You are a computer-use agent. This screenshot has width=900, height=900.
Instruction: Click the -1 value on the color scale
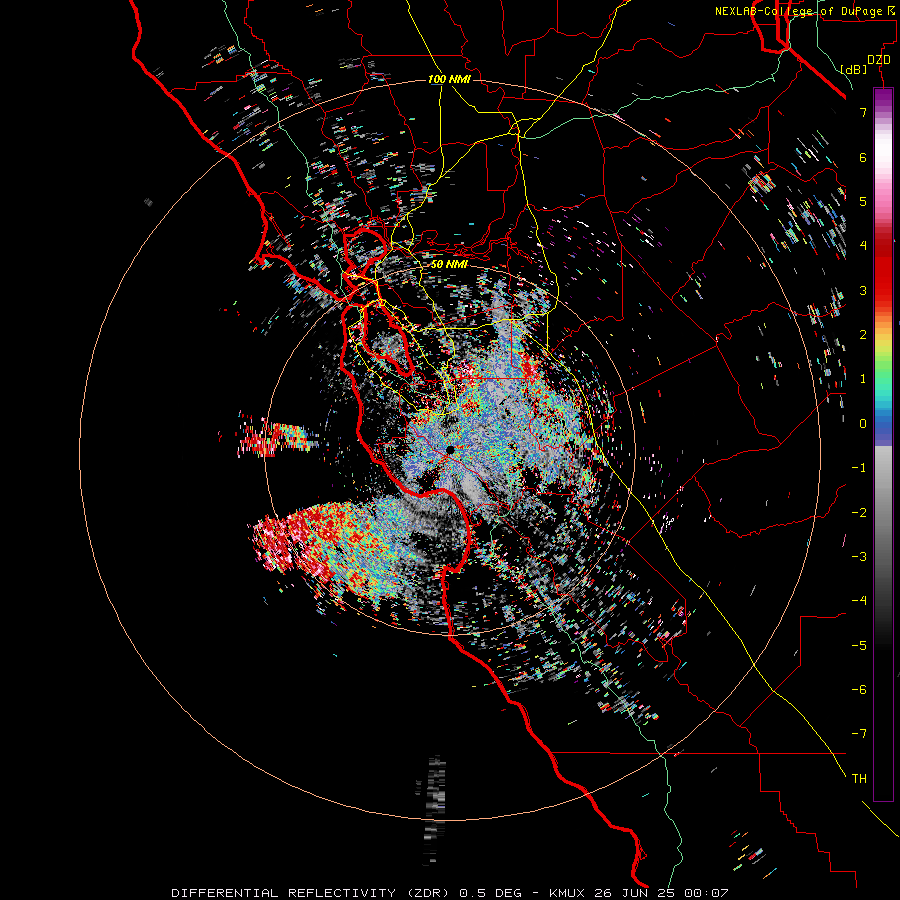click(859, 468)
